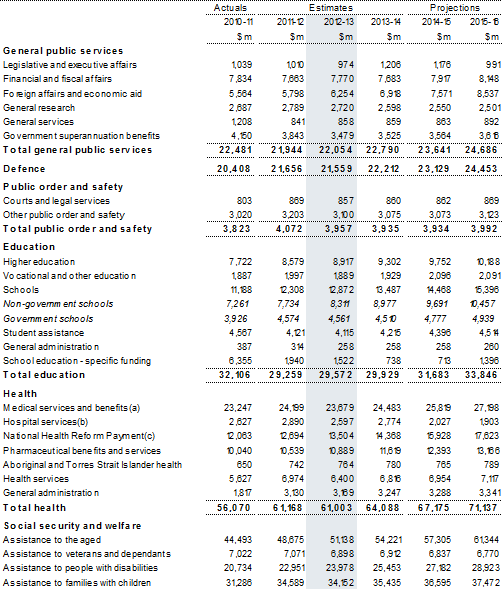Click 'Assistance to veterans and dependants' label
This screenshot has height=589, width=504.
click(87, 554)
